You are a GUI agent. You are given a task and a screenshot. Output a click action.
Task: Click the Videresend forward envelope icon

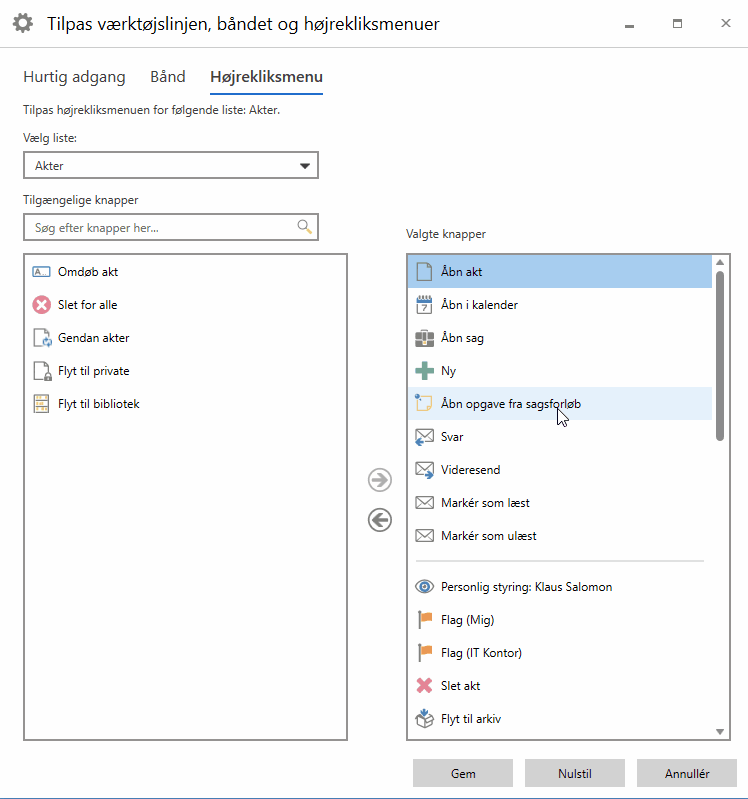[x=424, y=470]
